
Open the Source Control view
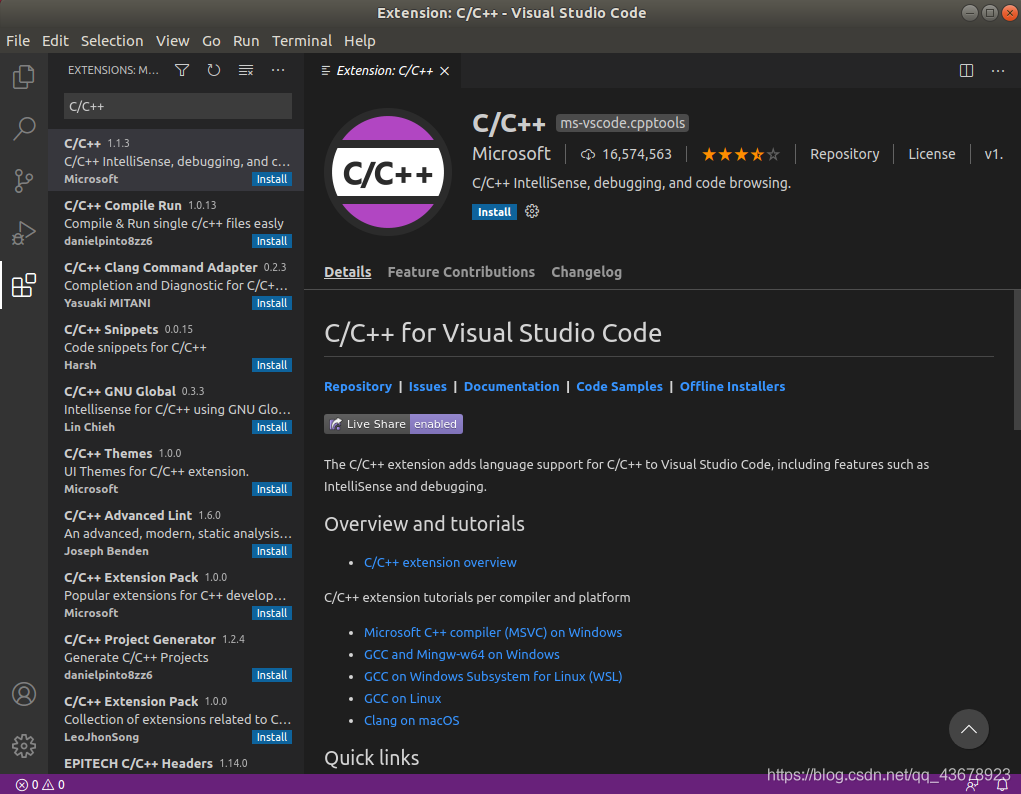tap(23, 180)
